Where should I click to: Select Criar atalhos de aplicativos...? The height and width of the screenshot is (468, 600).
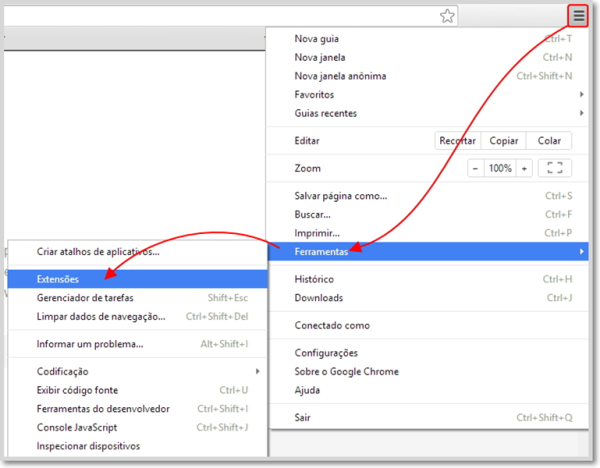pos(137,252)
